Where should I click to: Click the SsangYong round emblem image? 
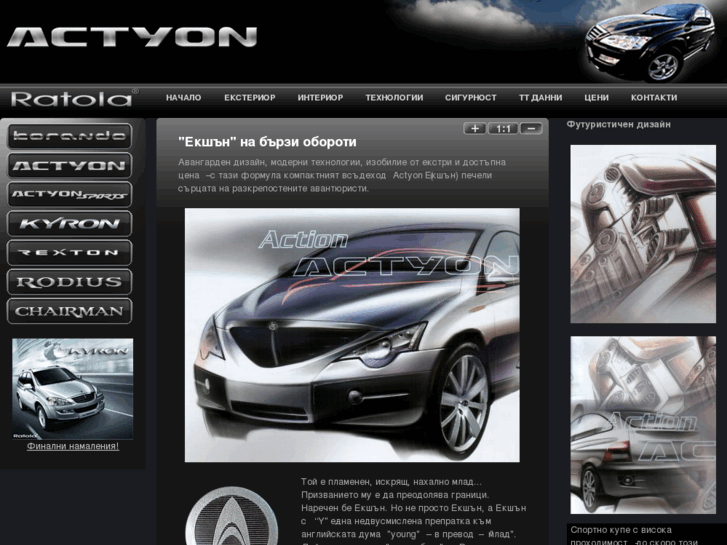pos(231,516)
